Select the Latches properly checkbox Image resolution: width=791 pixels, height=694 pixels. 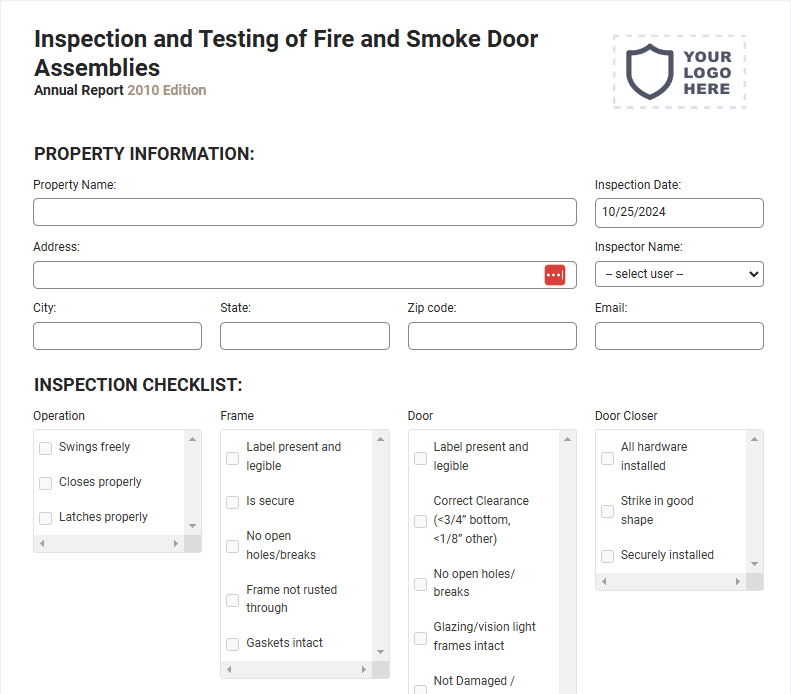(45, 518)
